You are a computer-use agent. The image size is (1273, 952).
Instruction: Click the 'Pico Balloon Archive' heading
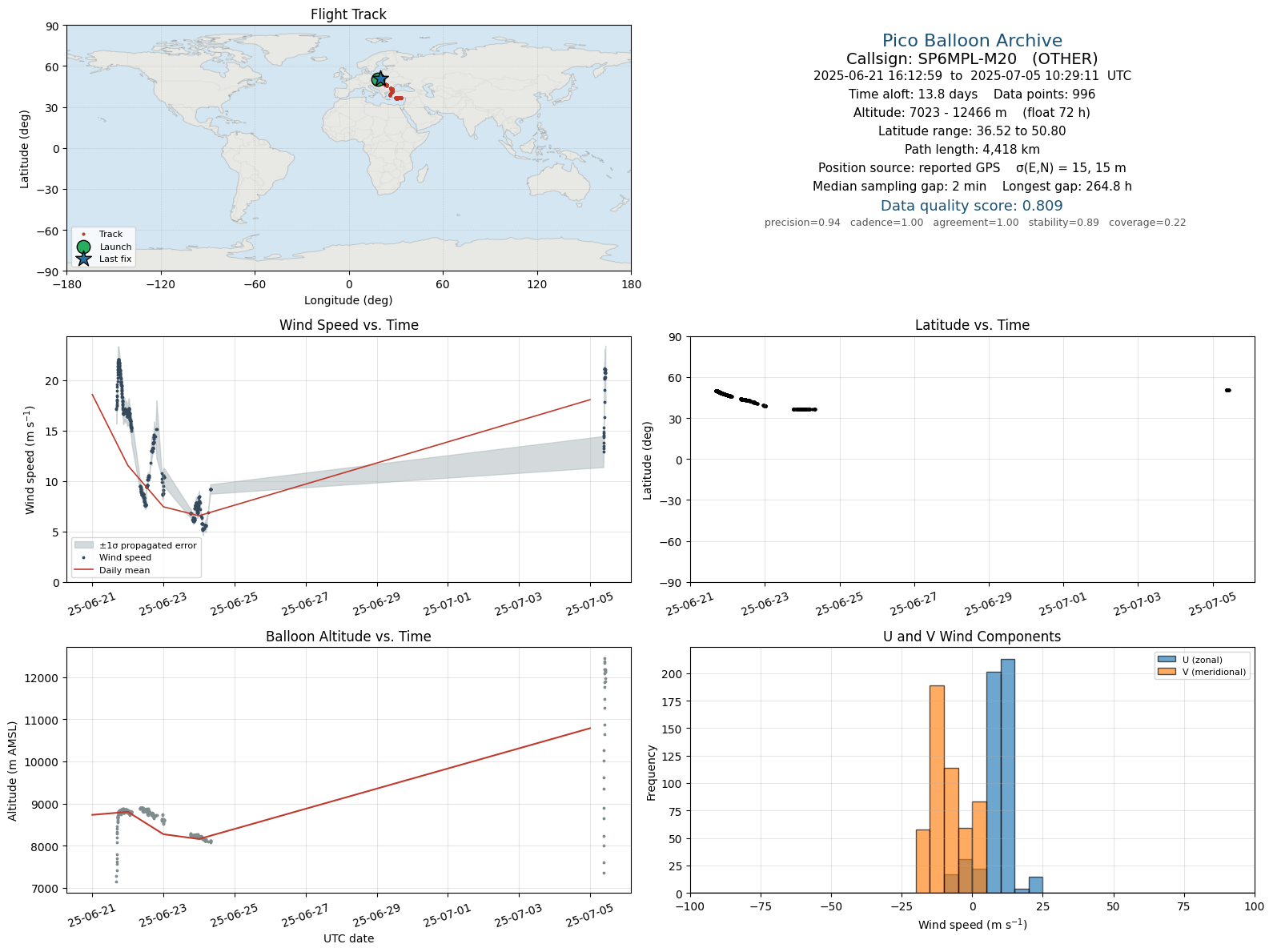(x=972, y=41)
